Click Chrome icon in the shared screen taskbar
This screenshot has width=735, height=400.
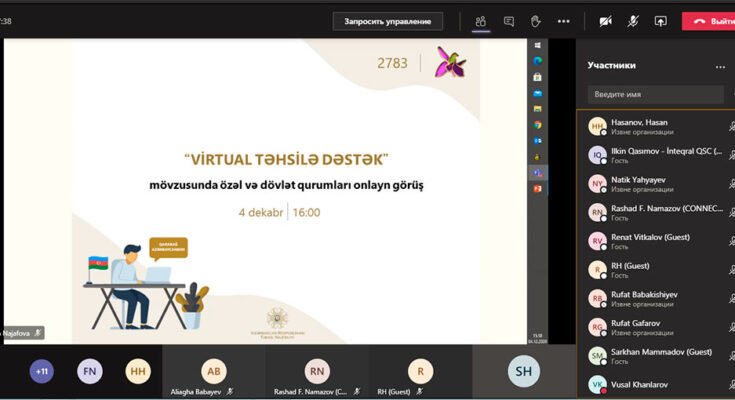(538, 125)
